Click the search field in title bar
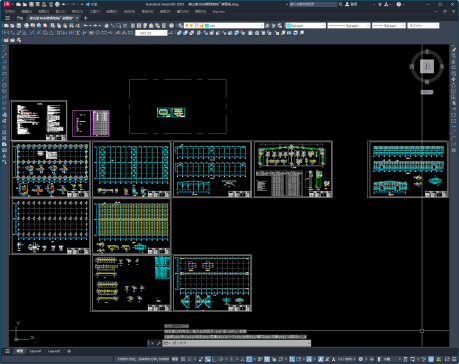Image resolution: width=459 pixels, height=364 pixels. pyautogui.click(x=313, y=4)
